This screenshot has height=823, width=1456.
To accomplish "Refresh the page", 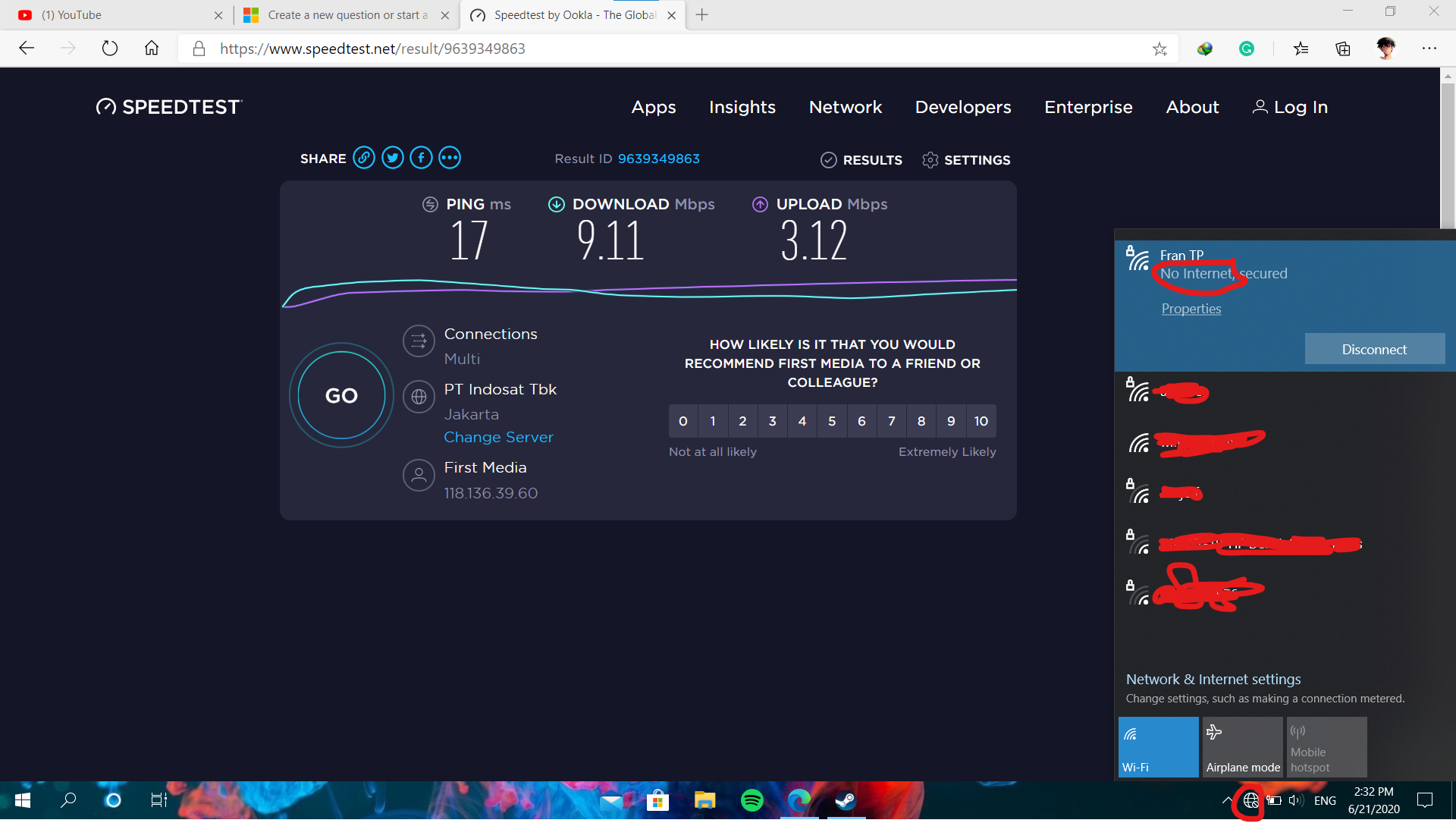I will coord(110,49).
